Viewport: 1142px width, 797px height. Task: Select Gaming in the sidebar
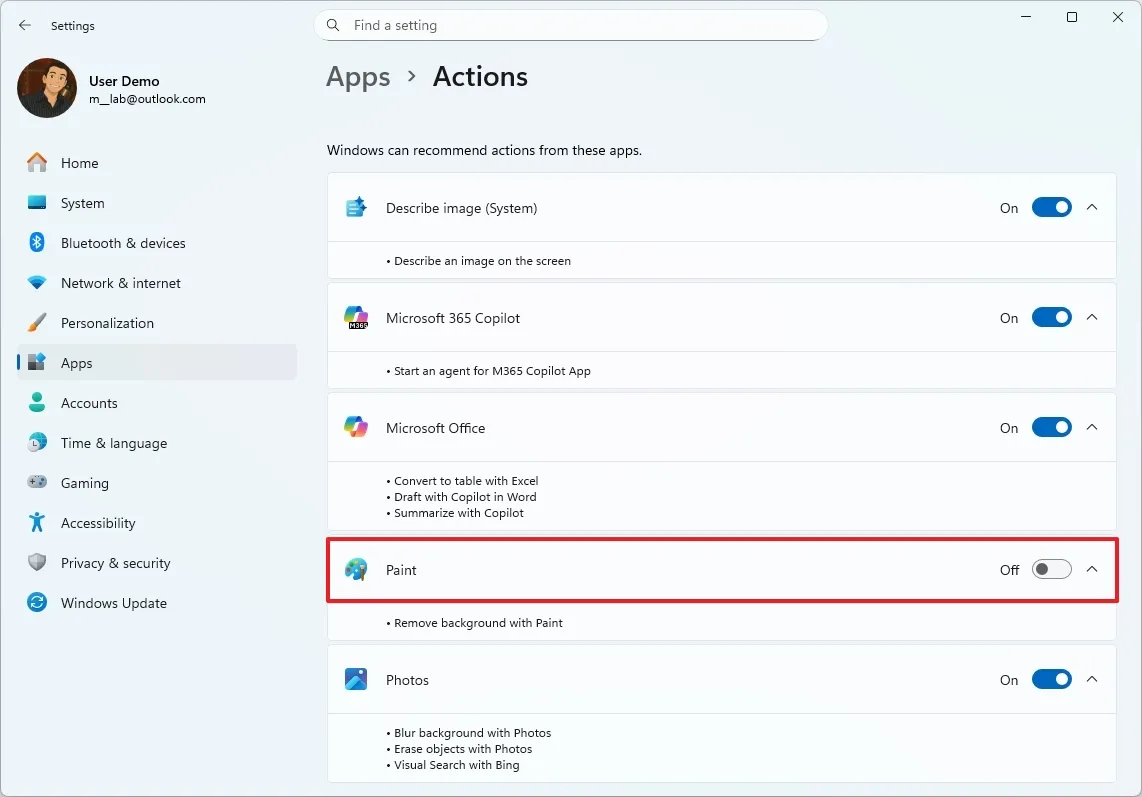(36, 482)
